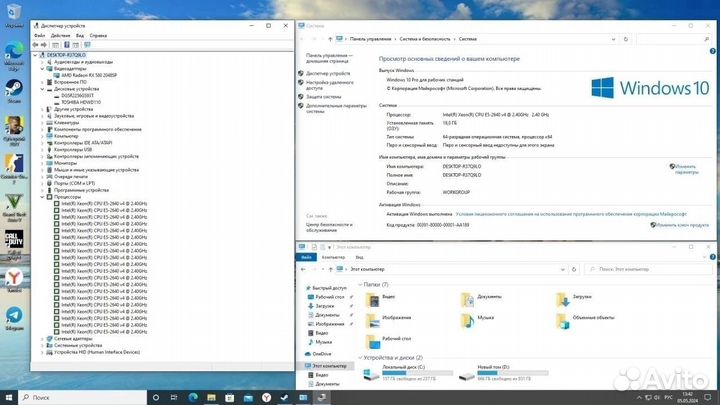720x405 pixels.
Task: Open the Справка menu in Device Manager
Action: point(98,35)
